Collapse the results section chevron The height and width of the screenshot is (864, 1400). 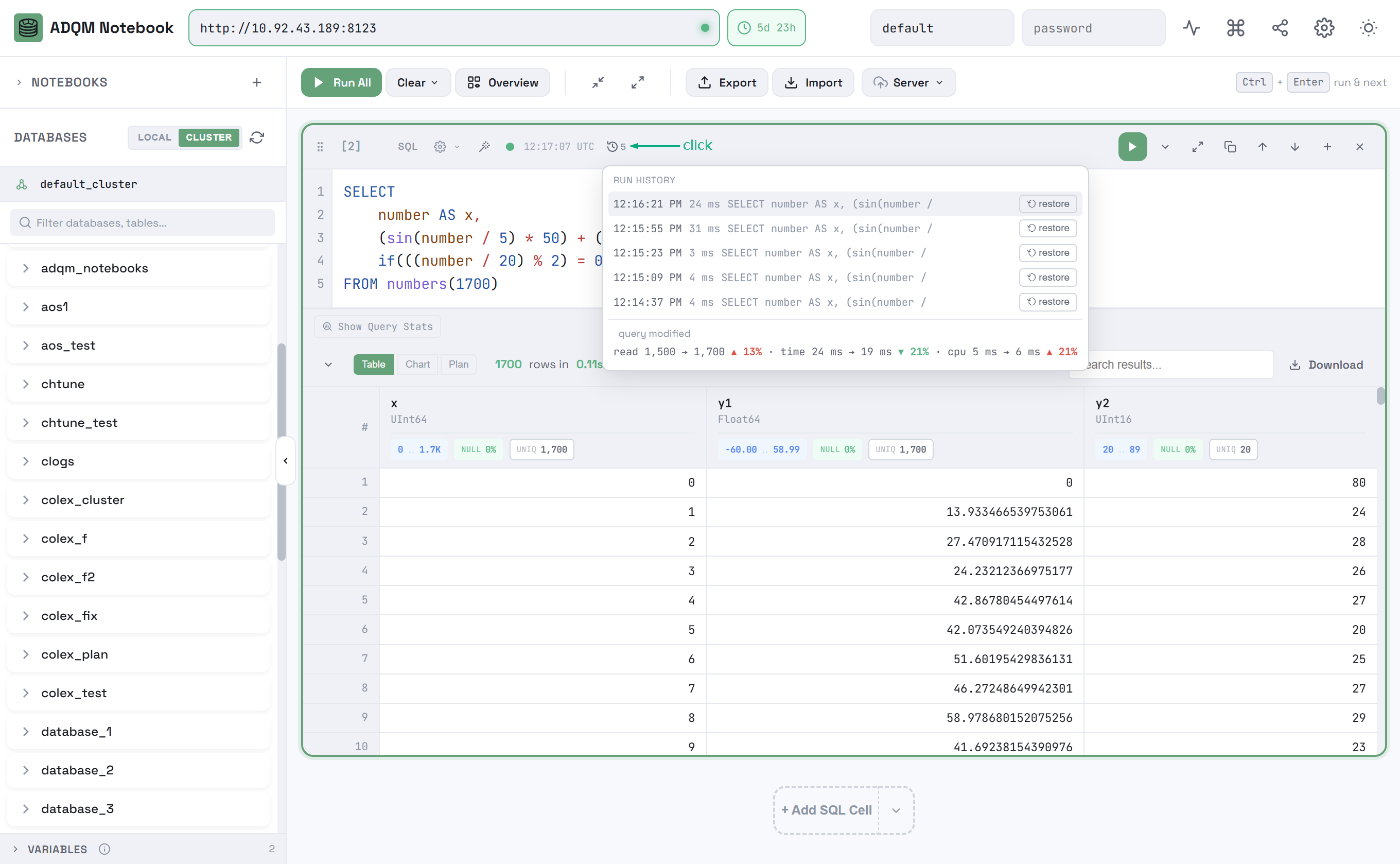coord(328,364)
